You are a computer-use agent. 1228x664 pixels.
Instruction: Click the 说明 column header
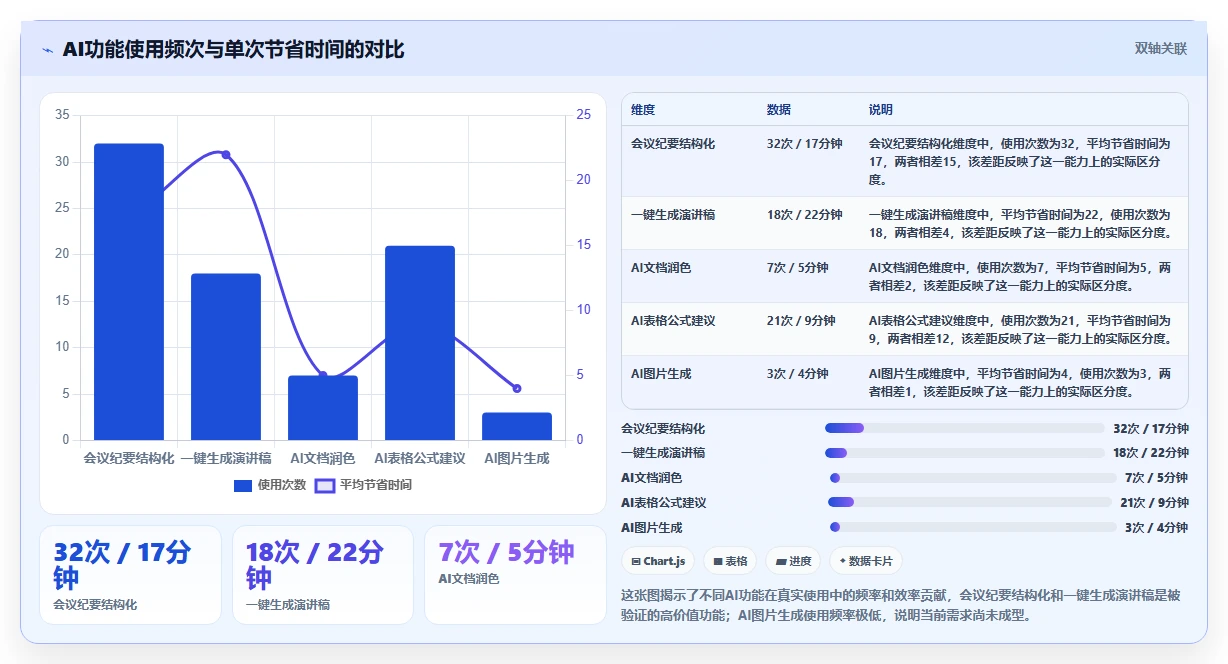click(881, 110)
